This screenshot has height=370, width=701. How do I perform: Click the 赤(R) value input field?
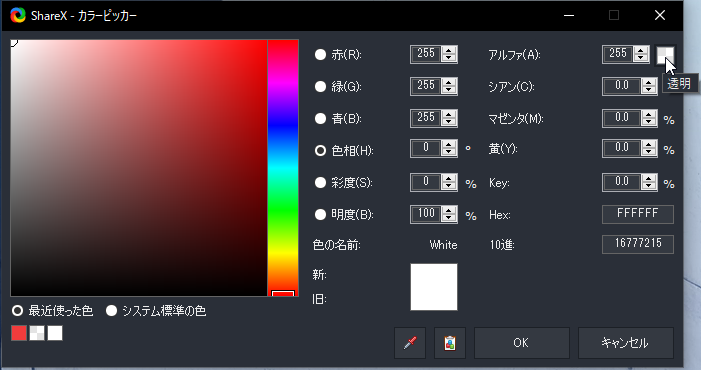tap(426, 55)
